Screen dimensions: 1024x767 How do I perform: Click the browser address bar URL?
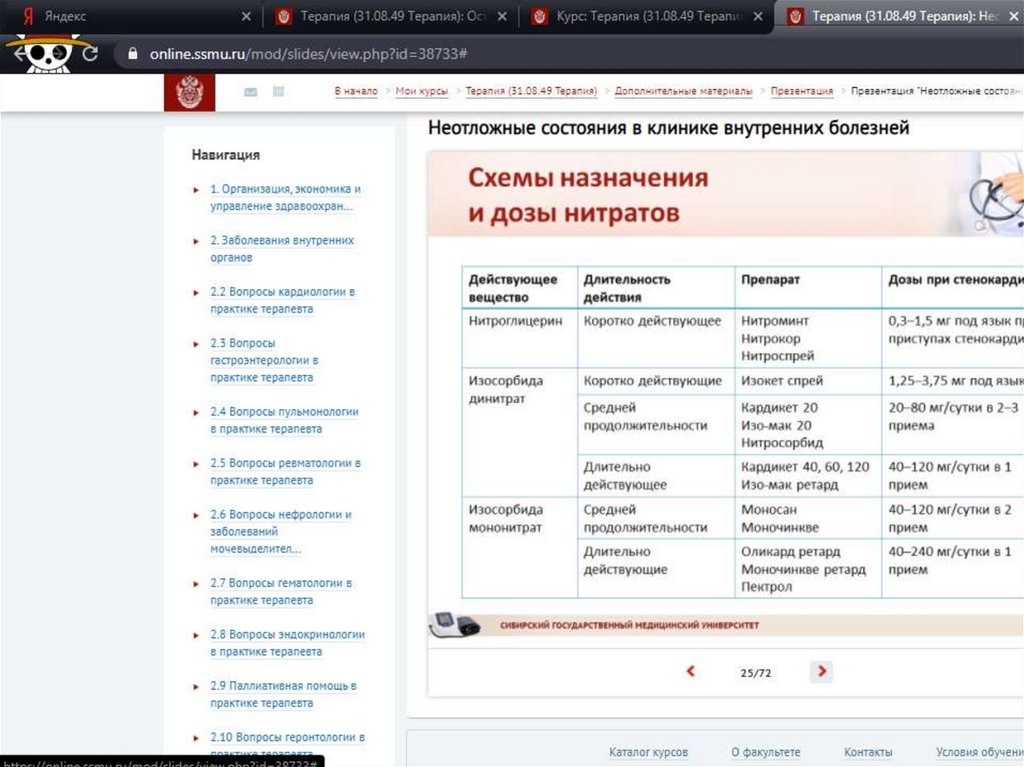coord(310,54)
